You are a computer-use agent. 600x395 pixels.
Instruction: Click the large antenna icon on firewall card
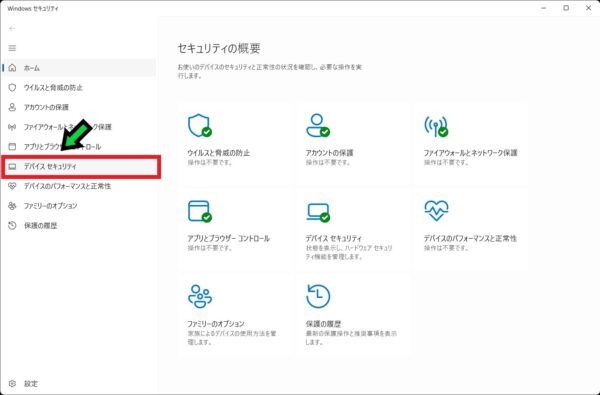[x=436, y=126]
